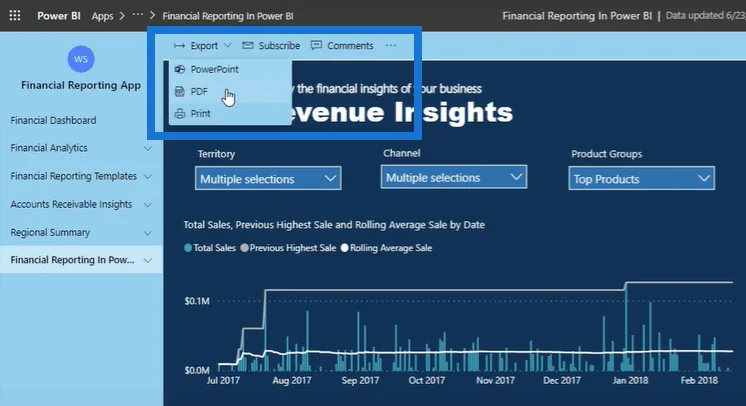746x406 pixels.
Task: Toggle the Total Sales legend series
Action: coord(210,248)
